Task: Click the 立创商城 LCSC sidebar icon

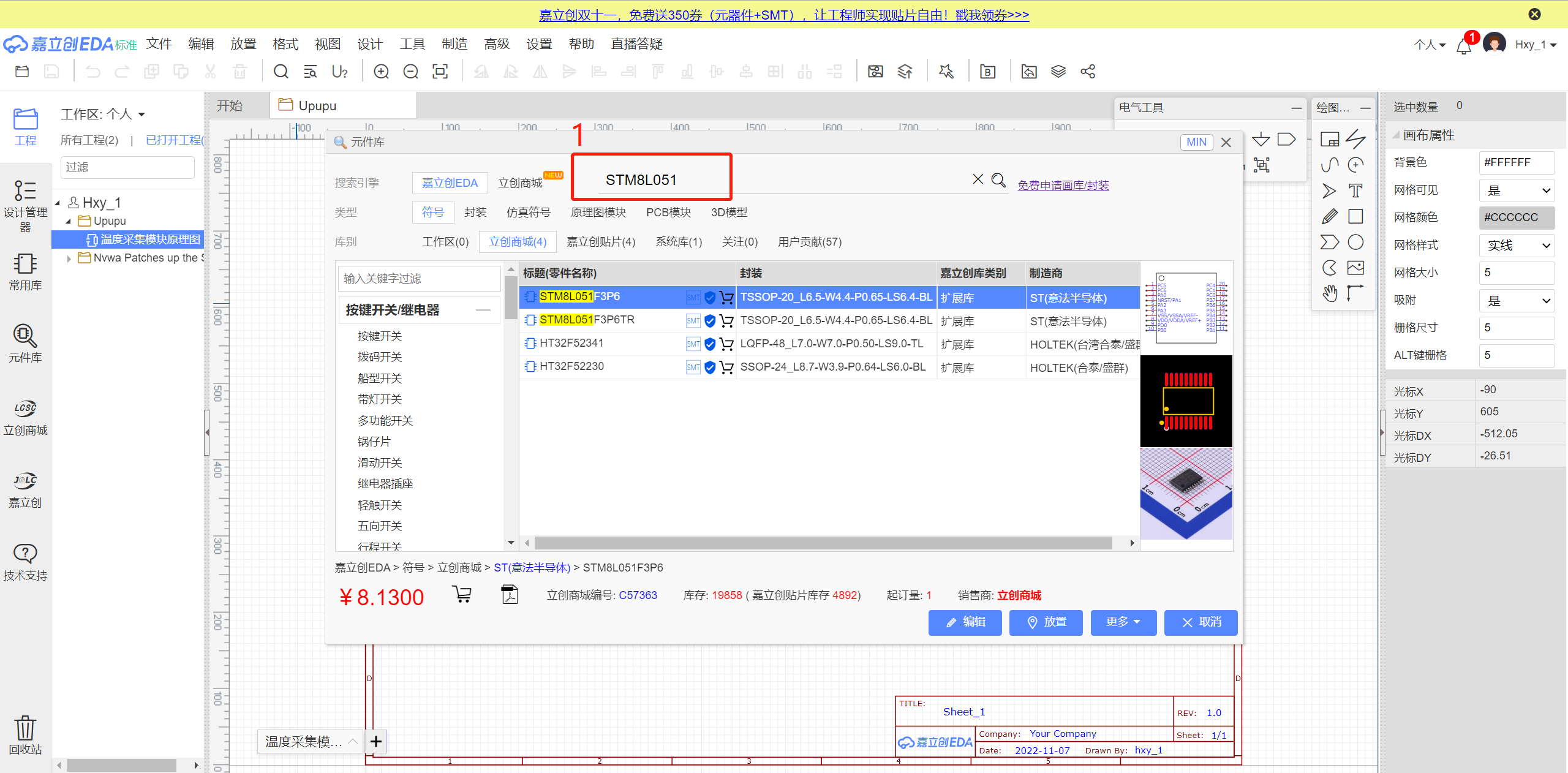Action: pyautogui.click(x=25, y=417)
